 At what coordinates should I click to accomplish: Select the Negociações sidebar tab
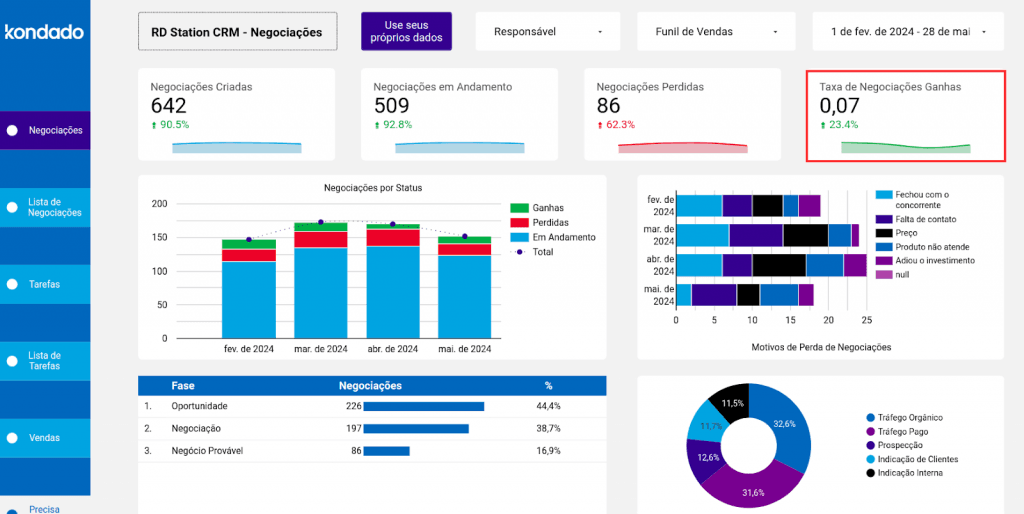[x=45, y=130]
